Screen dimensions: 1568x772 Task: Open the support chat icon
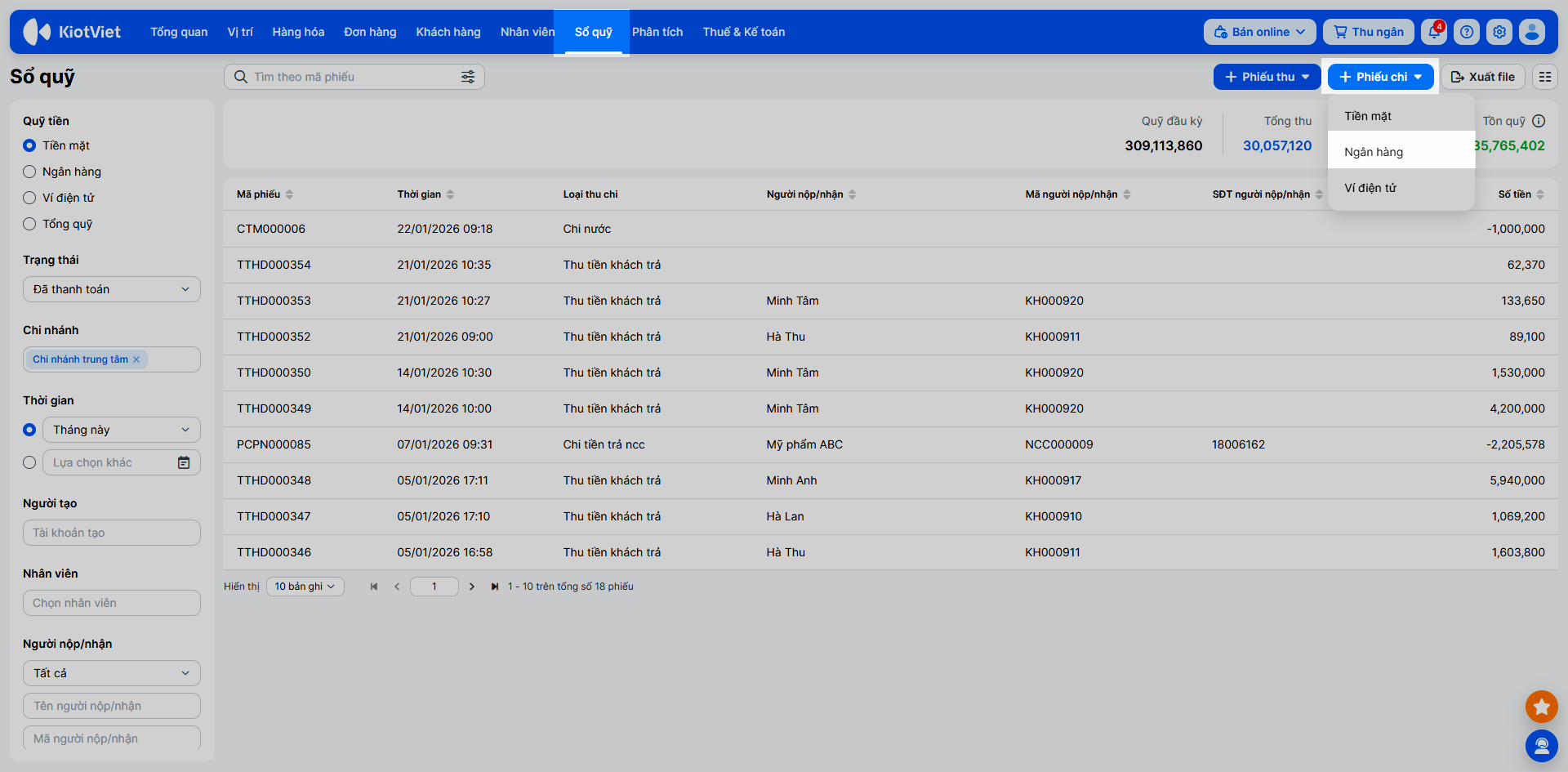(x=1541, y=745)
